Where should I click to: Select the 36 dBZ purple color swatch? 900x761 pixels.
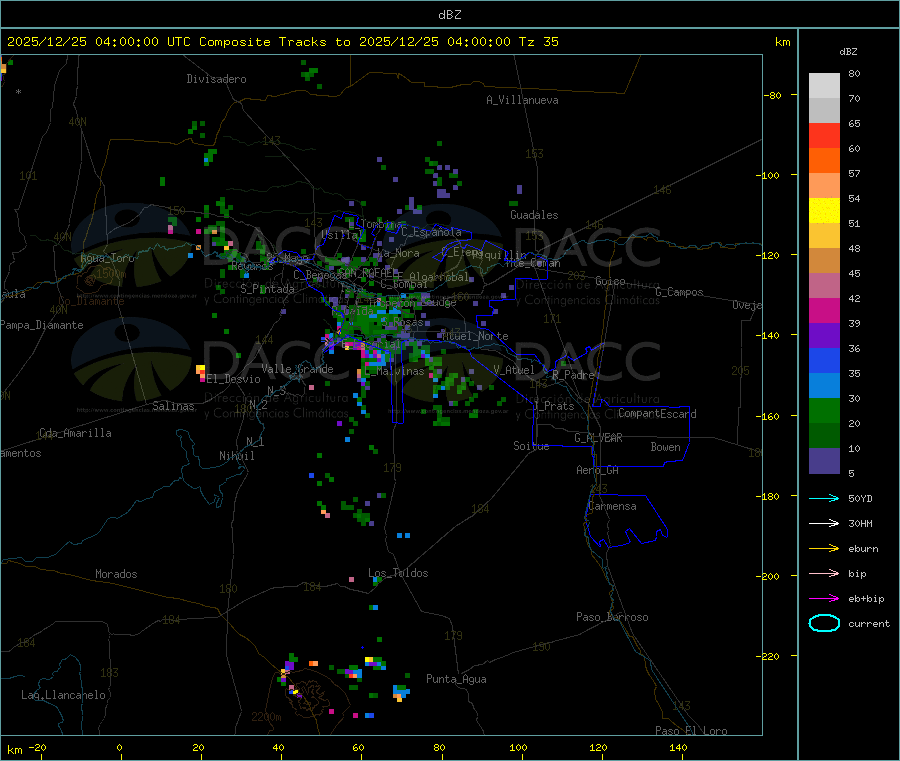click(824, 336)
